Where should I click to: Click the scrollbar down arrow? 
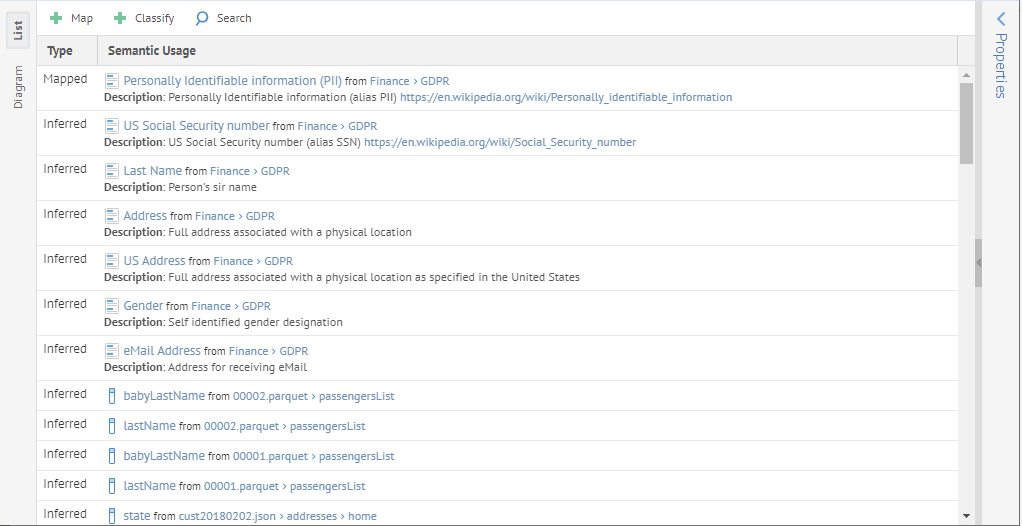[966, 516]
